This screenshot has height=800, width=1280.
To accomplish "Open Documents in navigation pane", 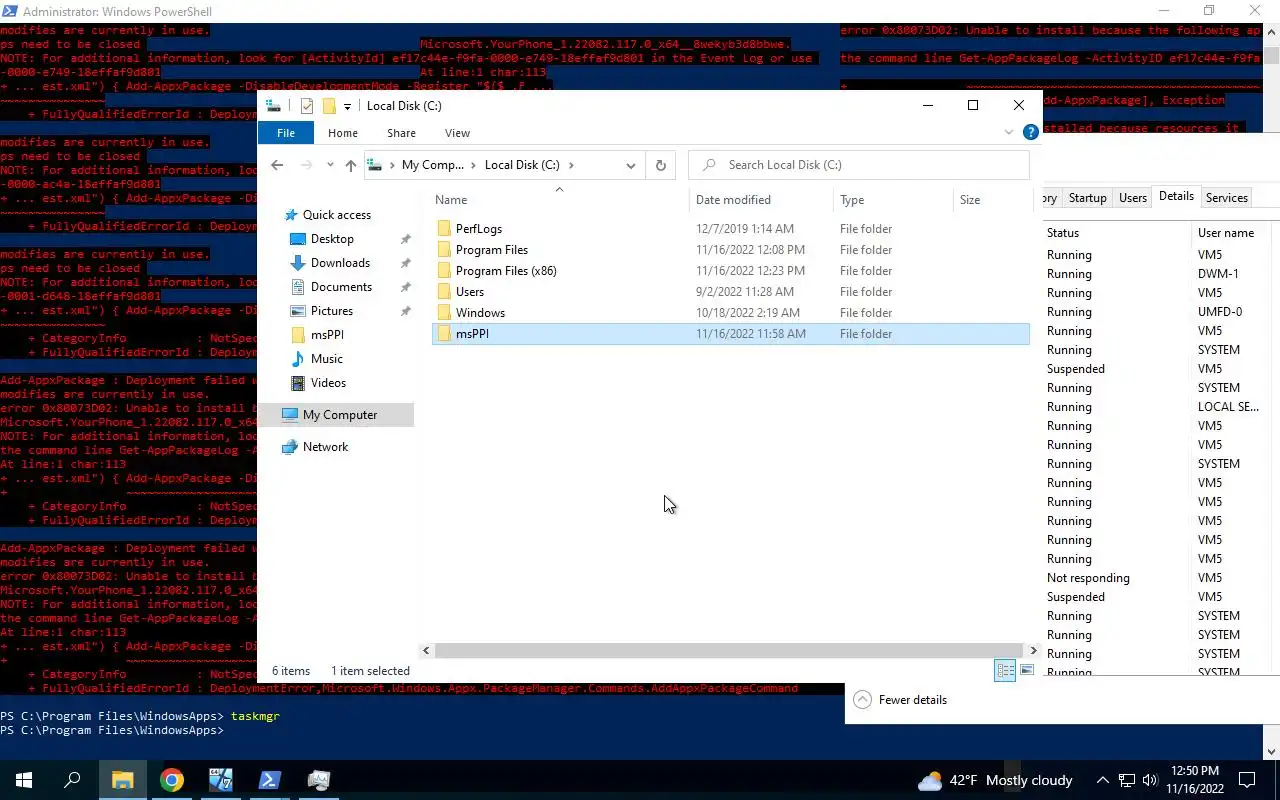I will (341, 287).
